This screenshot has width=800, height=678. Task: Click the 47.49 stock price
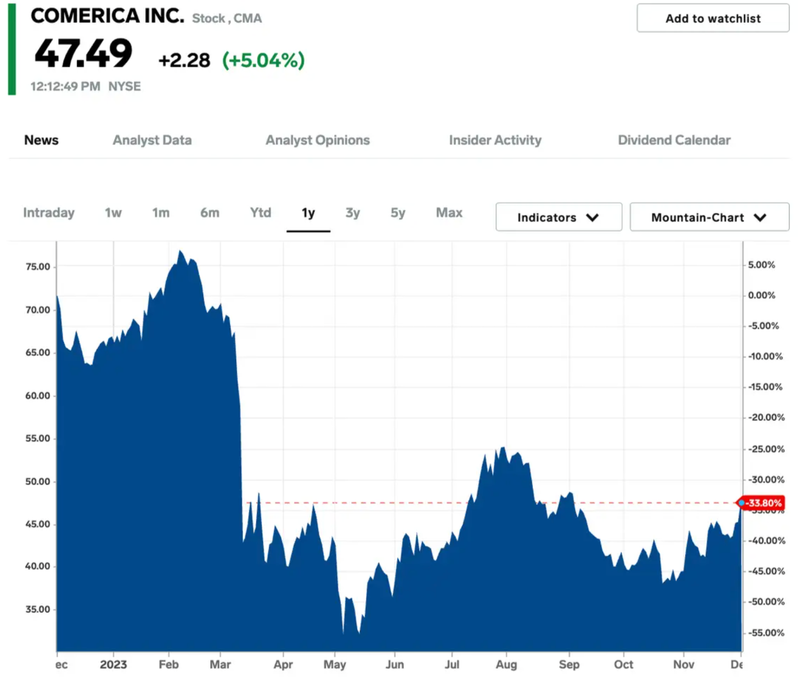[x=83, y=54]
